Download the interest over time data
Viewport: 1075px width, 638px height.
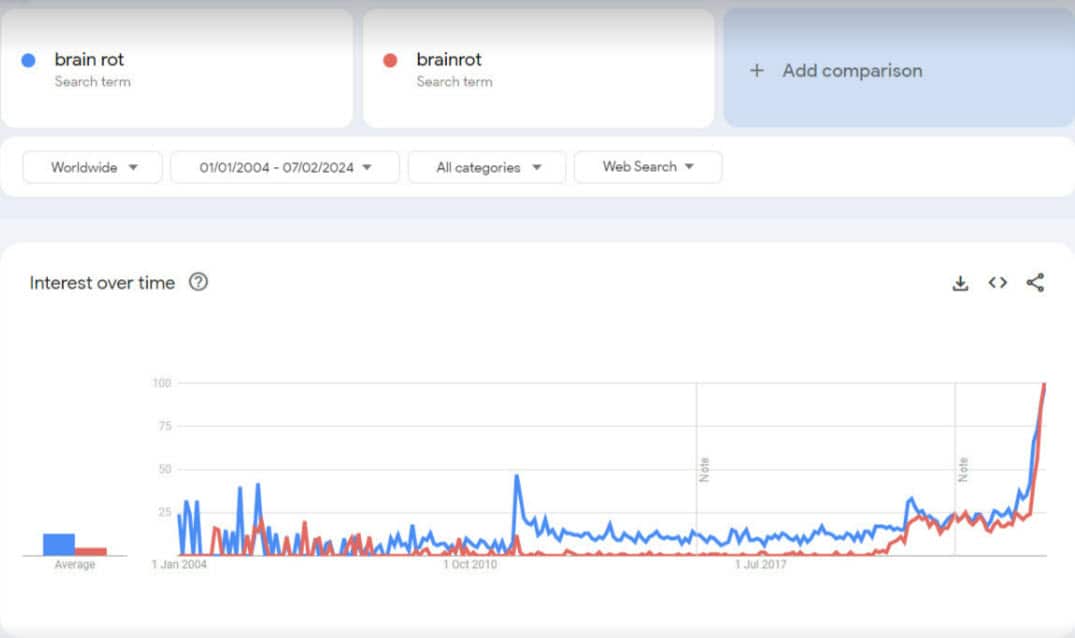960,283
